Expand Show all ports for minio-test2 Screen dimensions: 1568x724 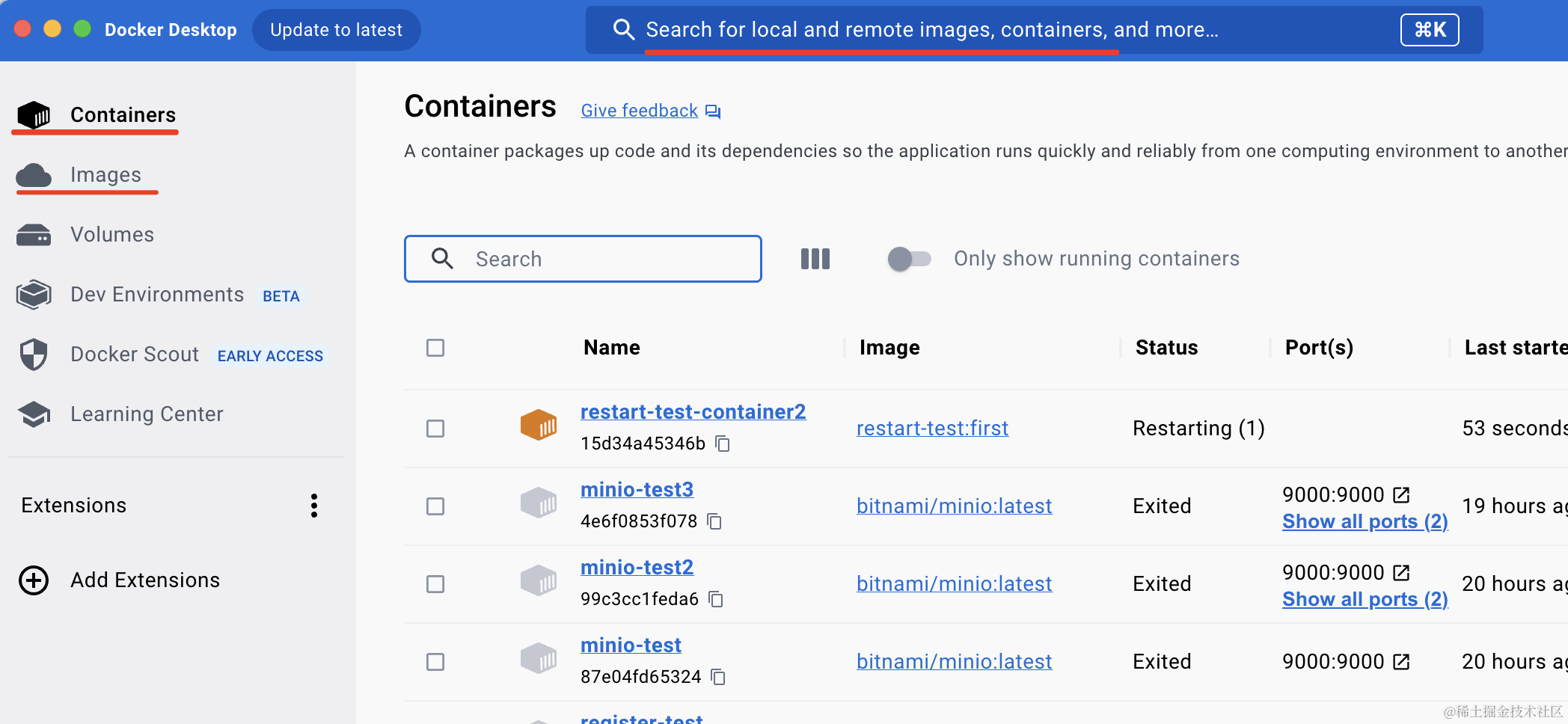[x=1365, y=599]
